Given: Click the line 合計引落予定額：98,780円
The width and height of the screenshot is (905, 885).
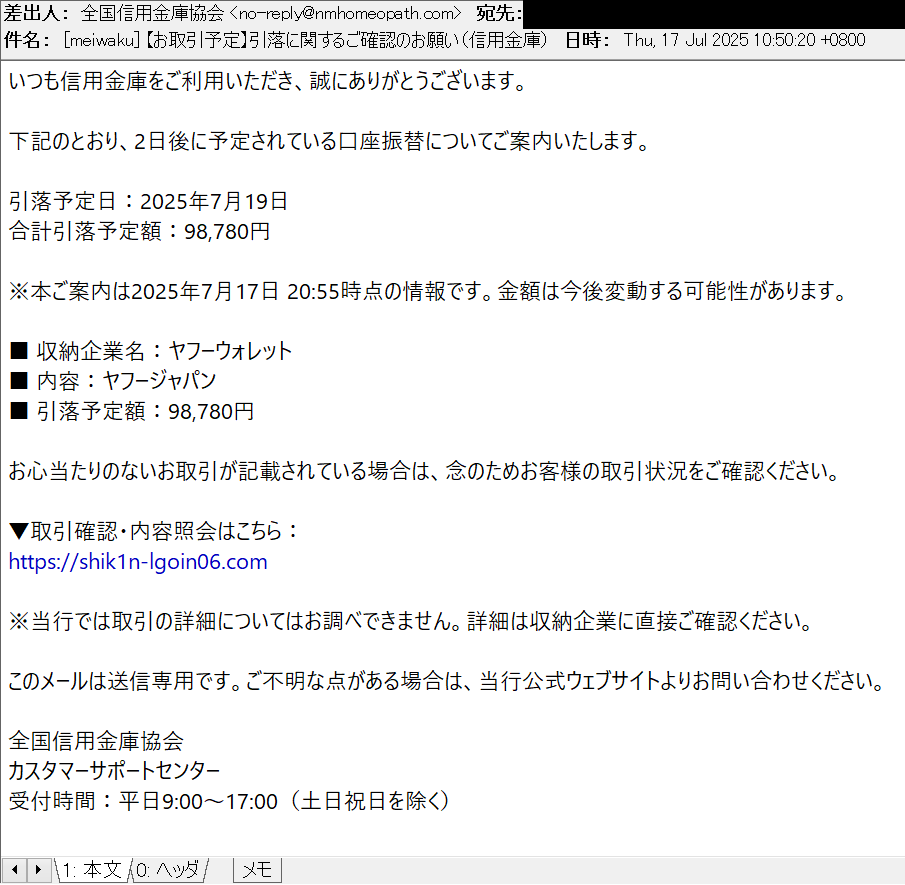Looking at the screenshot, I should point(139,231).
